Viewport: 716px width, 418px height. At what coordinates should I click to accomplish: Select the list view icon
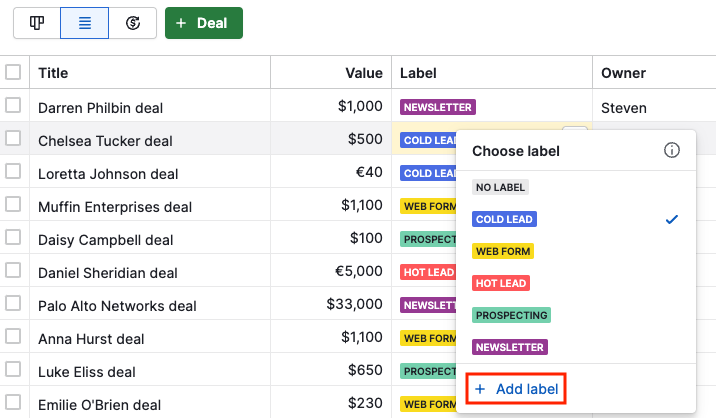click(85, 23)
